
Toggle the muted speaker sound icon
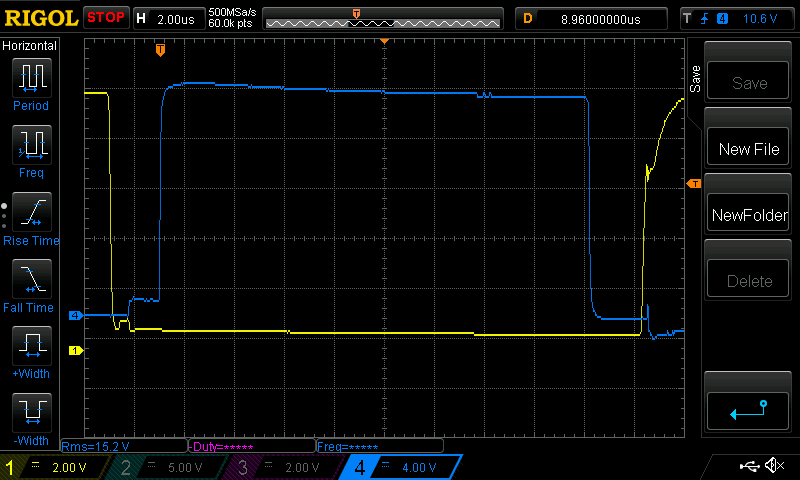[773, 466]
